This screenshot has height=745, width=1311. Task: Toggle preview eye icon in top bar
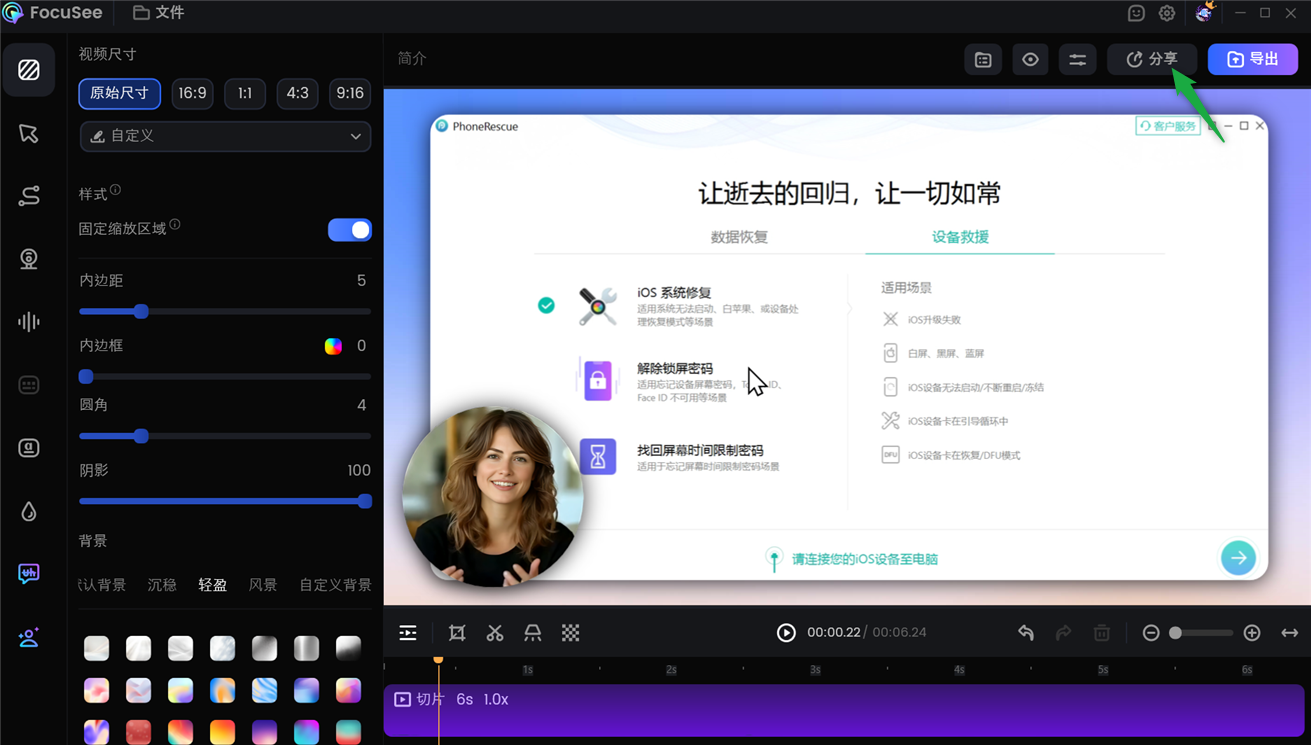click(x=1030, y=60)
